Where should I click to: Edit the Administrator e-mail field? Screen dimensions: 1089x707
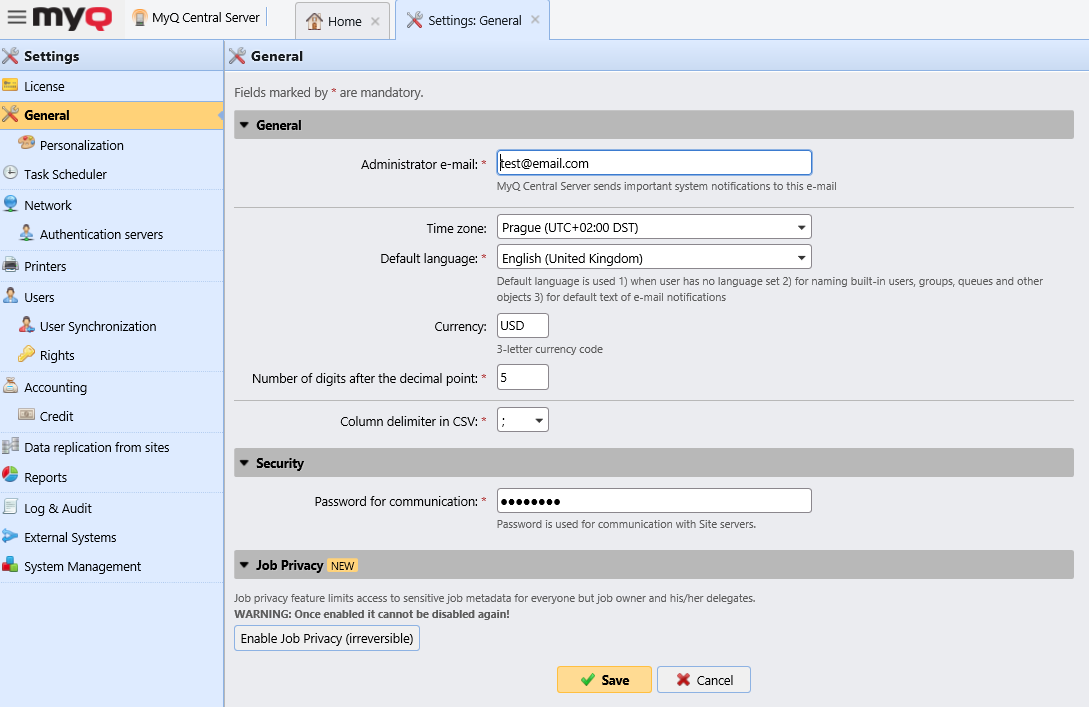coord(654,162)
